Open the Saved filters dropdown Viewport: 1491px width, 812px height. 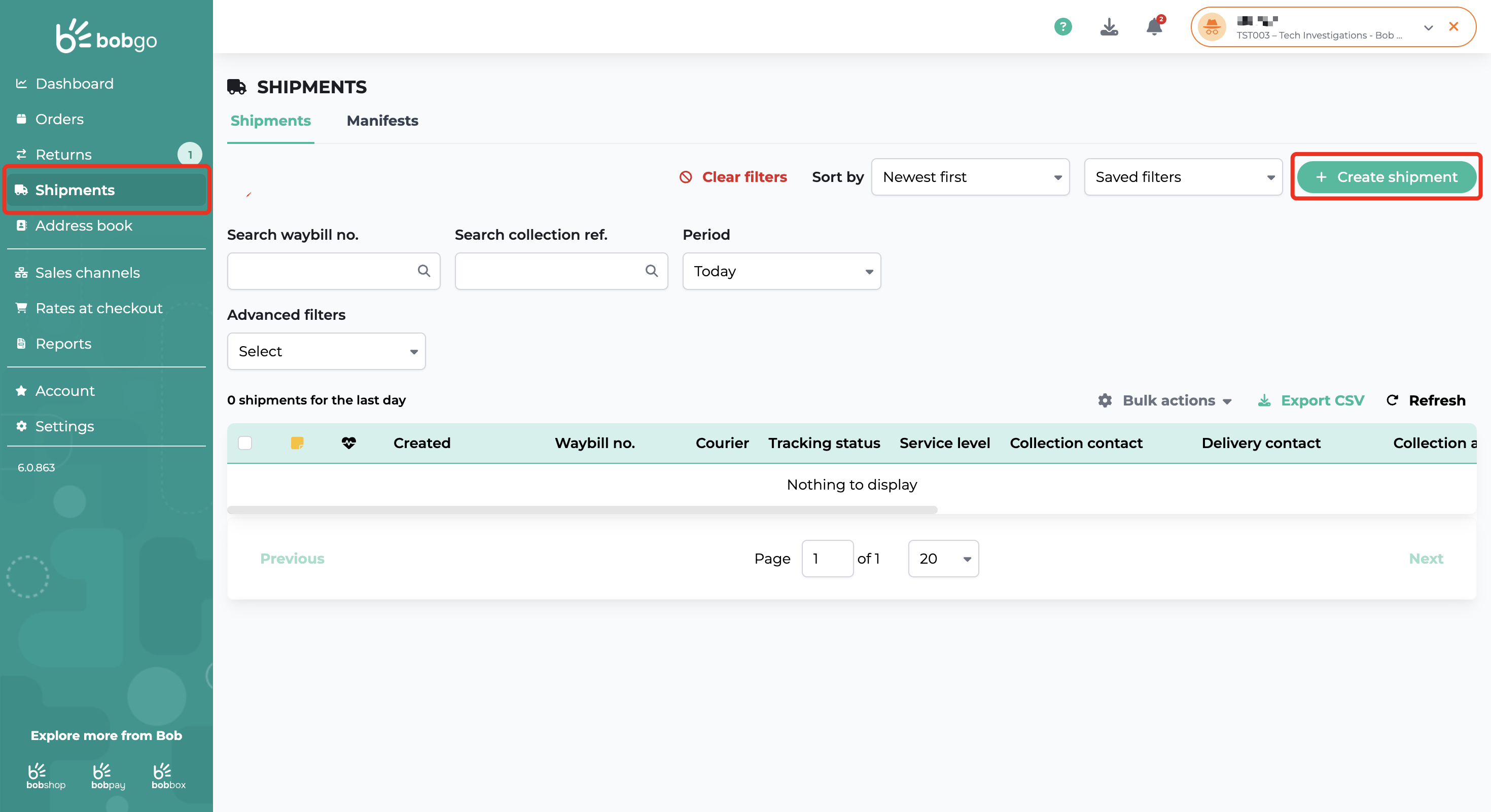[x=1183, y=177]
